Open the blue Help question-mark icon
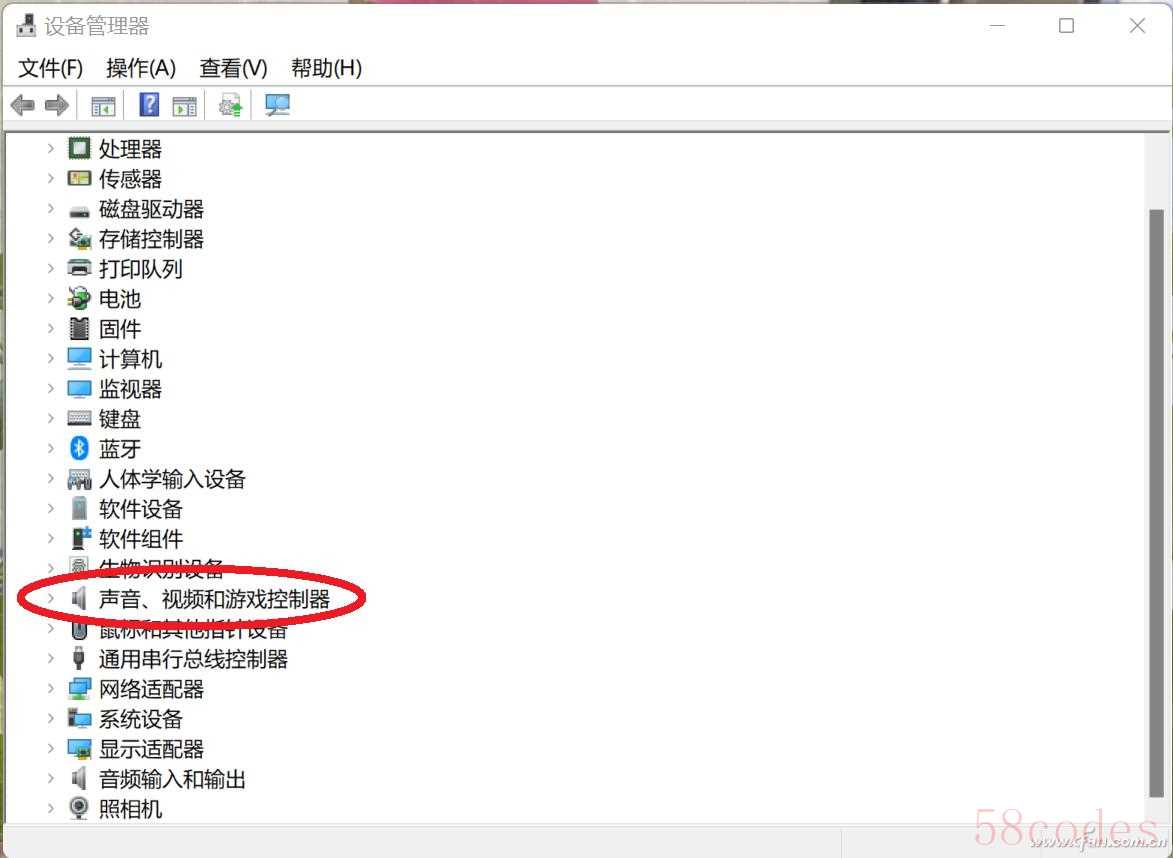This screenshot has width=1173, height=858. tap(150, 105)
